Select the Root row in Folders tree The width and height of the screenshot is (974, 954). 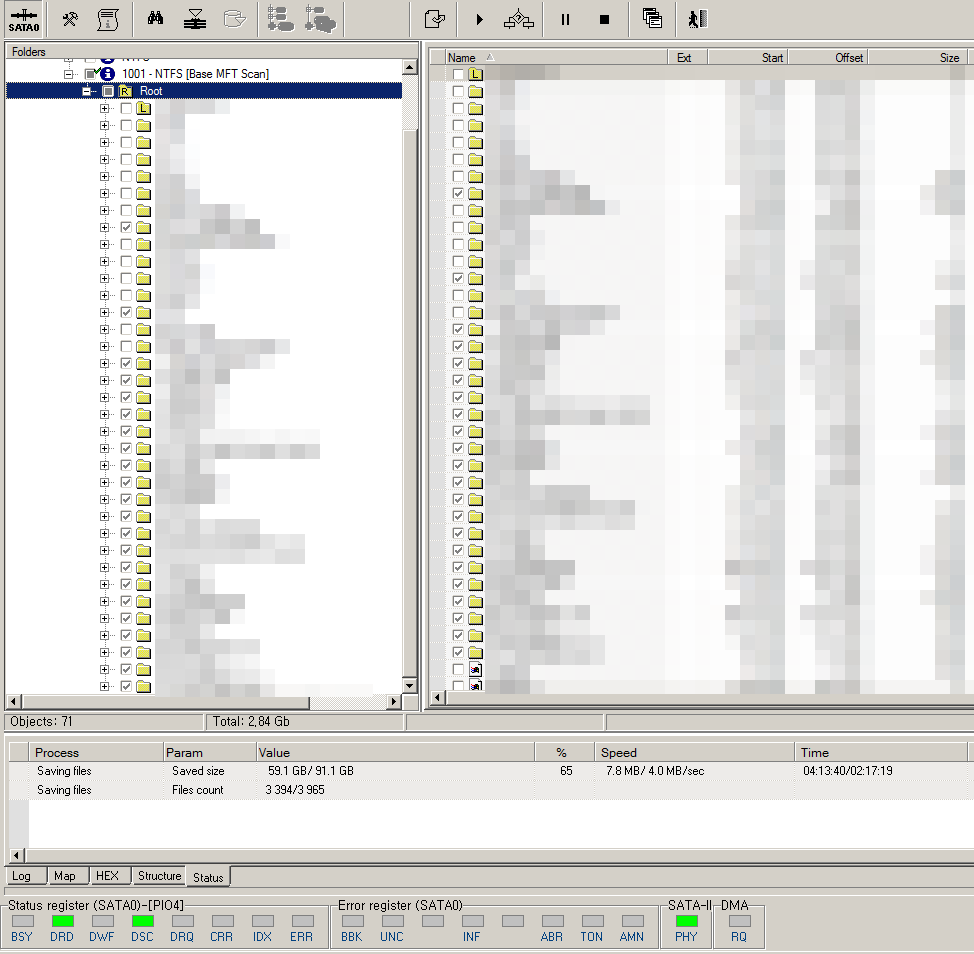(x=204, y=91)
